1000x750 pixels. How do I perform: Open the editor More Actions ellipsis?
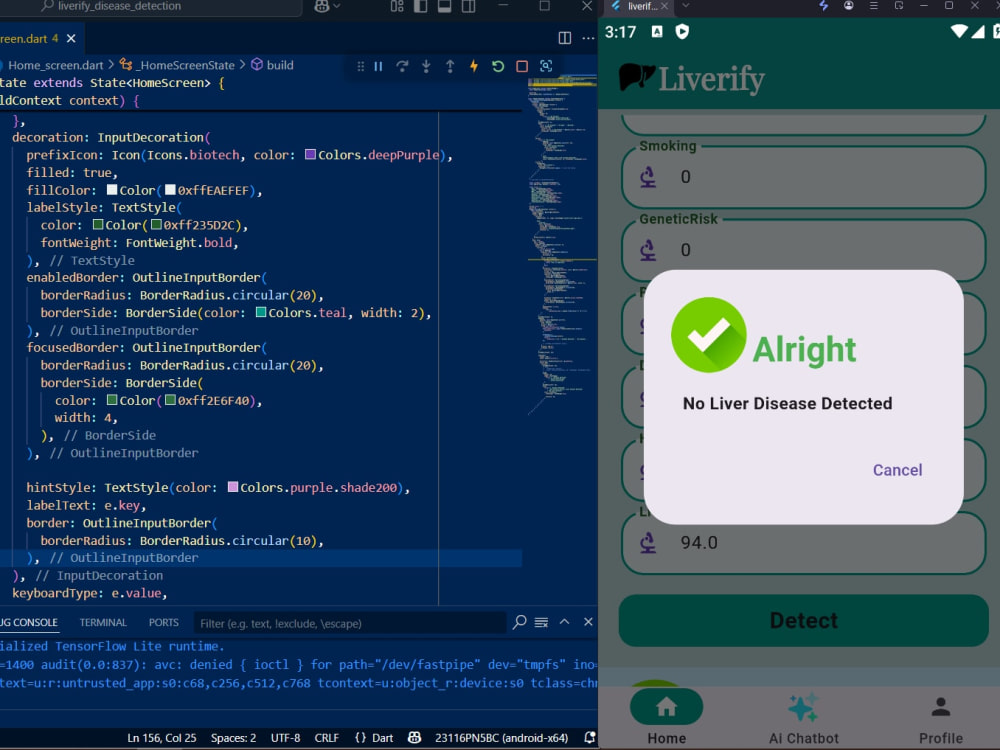click(588, 38)
